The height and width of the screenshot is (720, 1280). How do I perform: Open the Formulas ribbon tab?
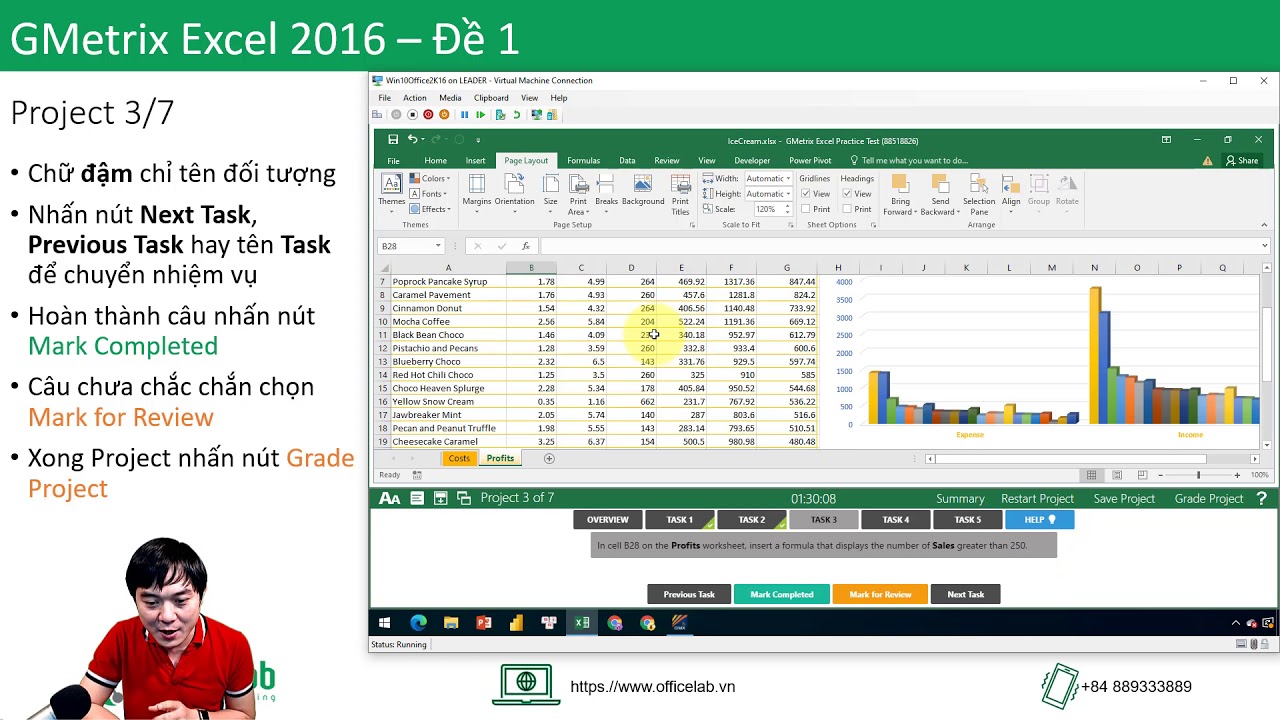click(583, 160)
